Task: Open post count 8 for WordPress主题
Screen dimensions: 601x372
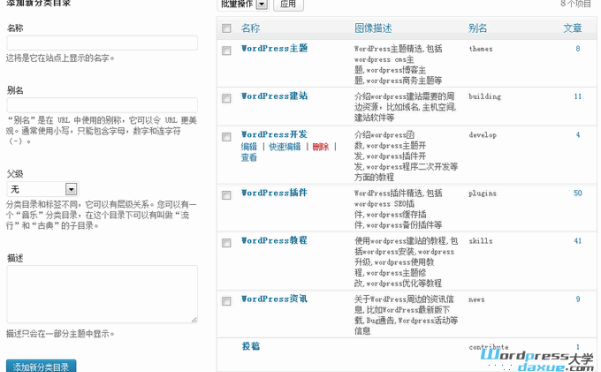Action: pos(578,49)
